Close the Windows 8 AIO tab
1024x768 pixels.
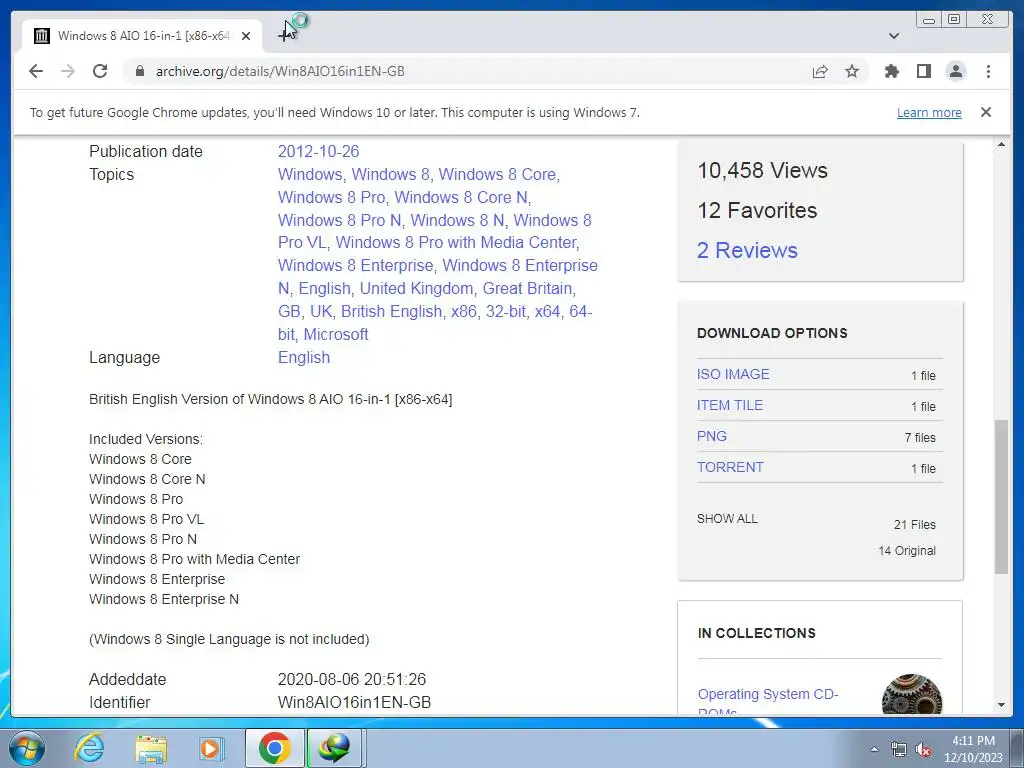[x=246, y=36]
